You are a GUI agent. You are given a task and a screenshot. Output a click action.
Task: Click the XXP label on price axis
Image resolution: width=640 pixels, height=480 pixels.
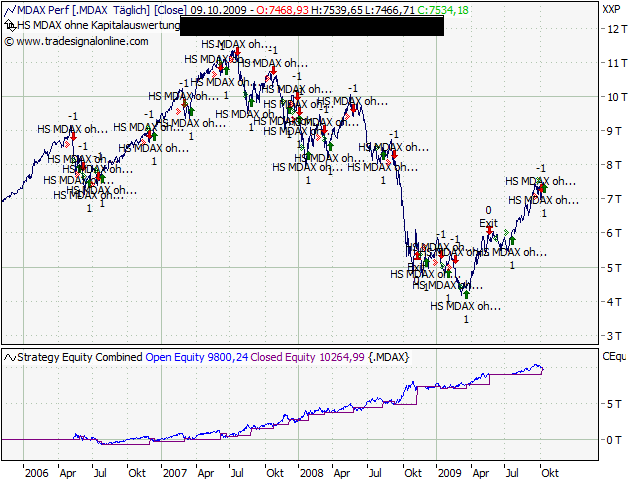tap(611, 9)
